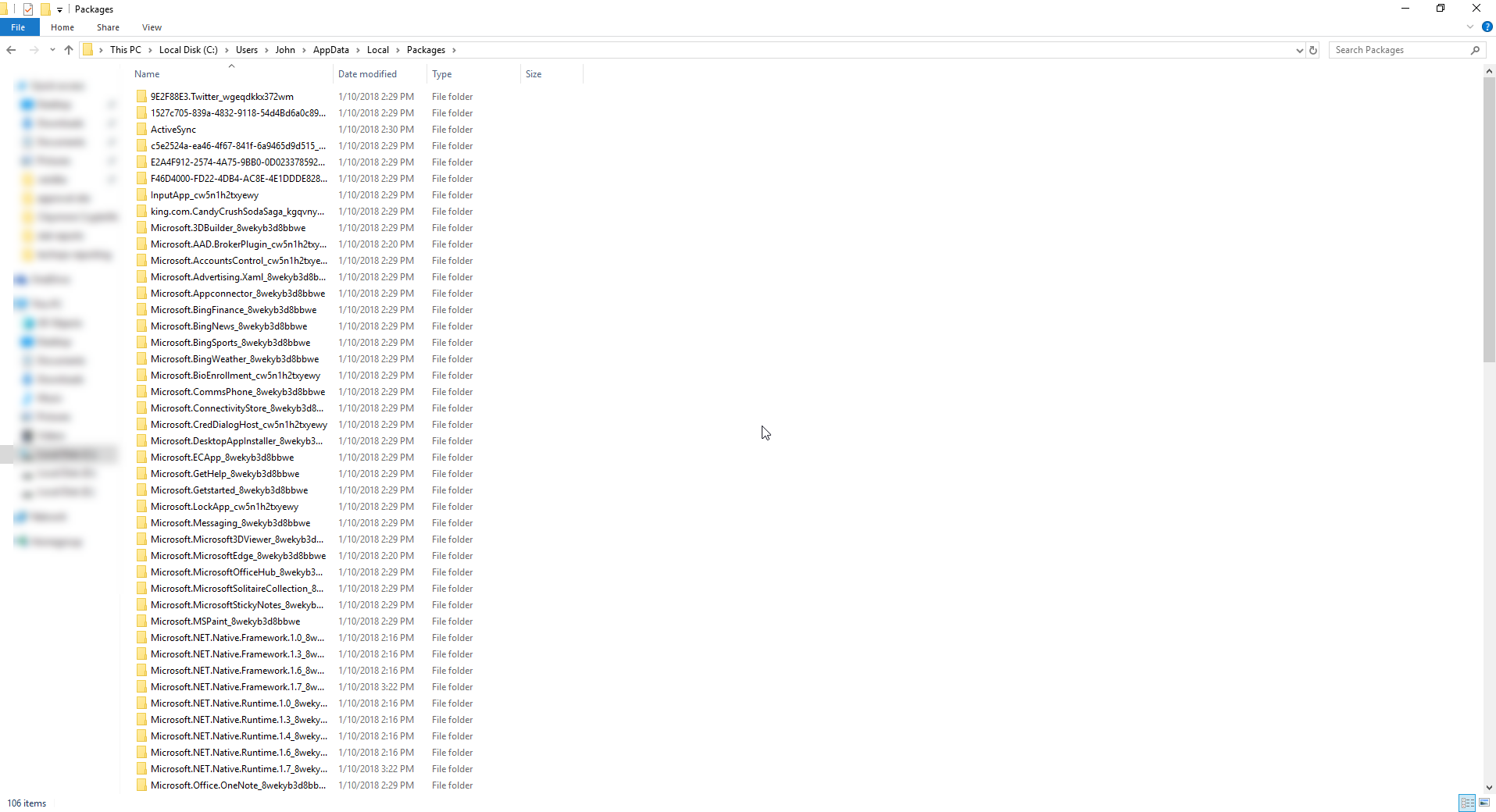
Task: Select the Microsoft.MicrosoftEdge folder icon
Action: (141, 556)
